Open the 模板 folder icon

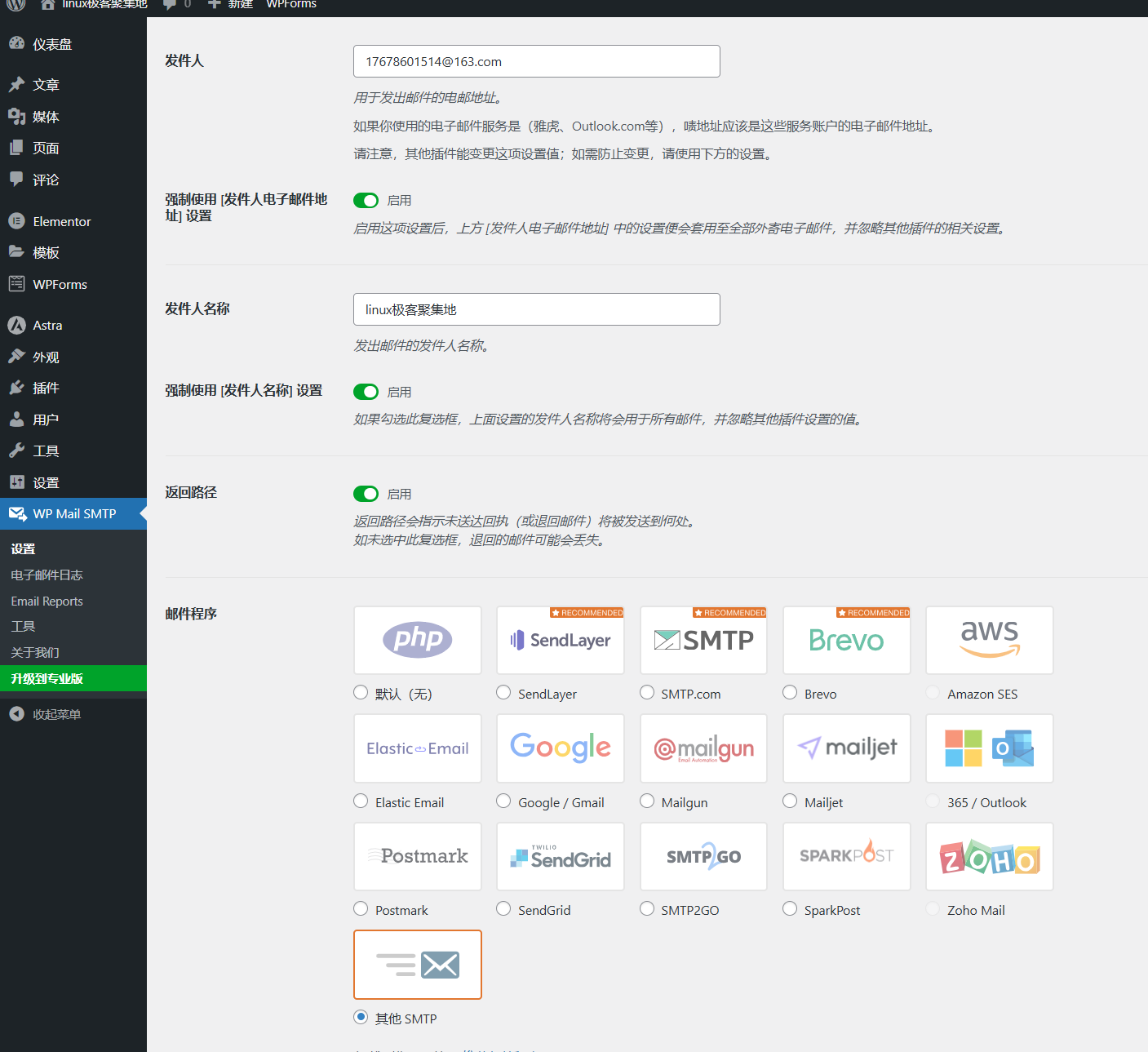coord(16,251)
